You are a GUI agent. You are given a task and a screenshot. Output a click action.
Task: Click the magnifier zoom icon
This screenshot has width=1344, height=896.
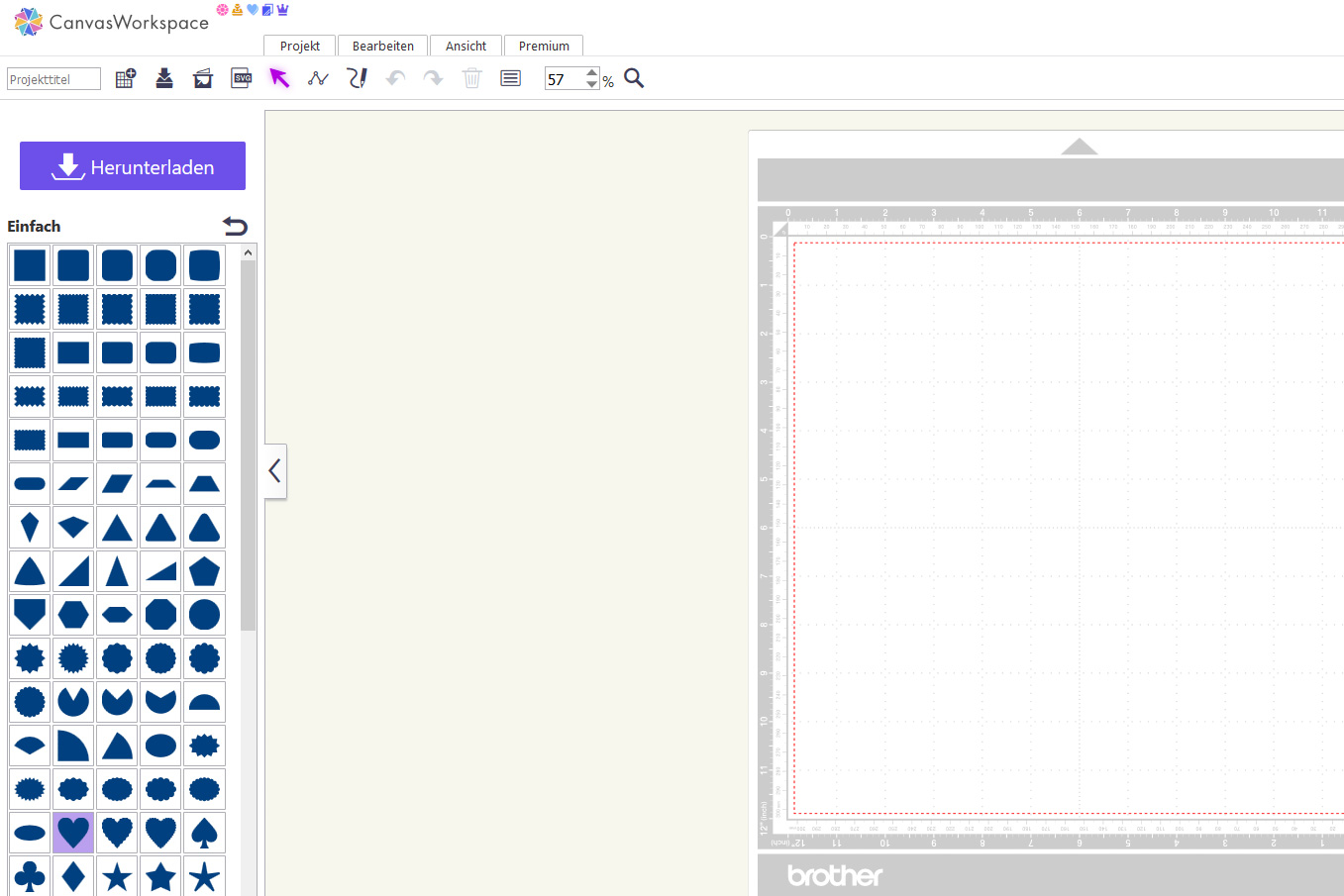coord(634,79)
